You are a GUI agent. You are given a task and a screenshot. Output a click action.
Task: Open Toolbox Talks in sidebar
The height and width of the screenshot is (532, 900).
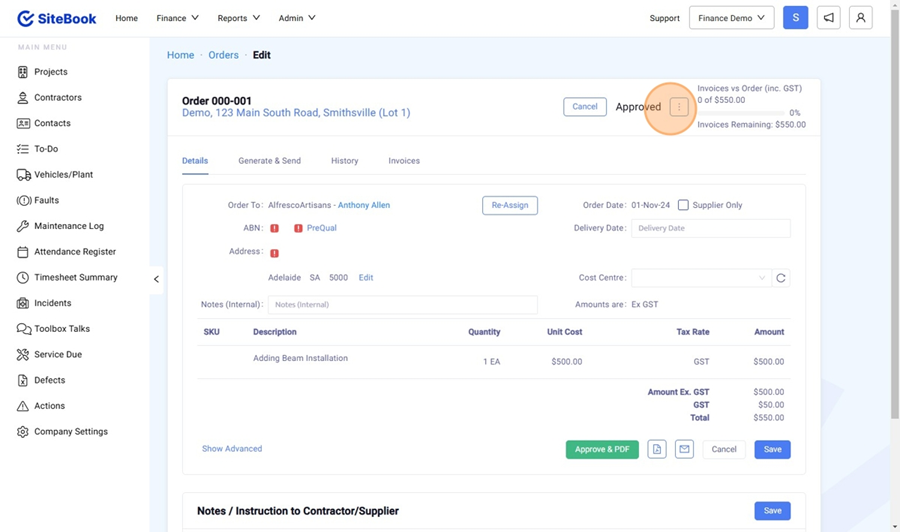pos(61,329)
